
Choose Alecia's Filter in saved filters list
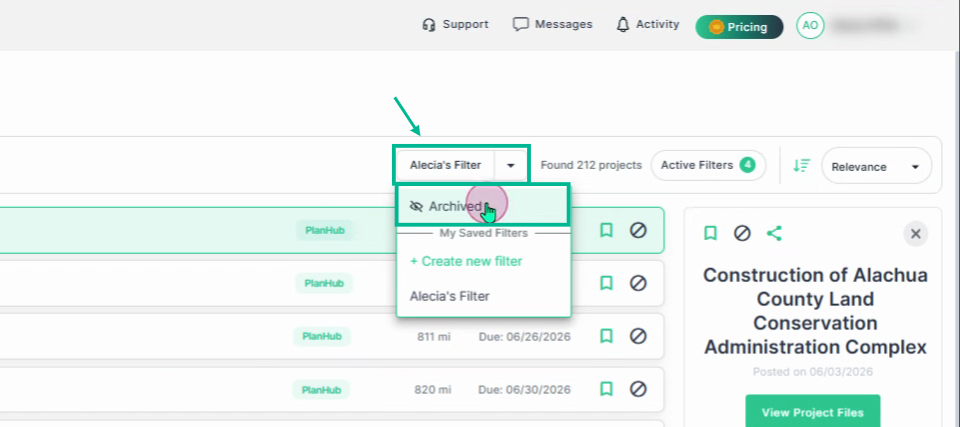tap(449, 297)
